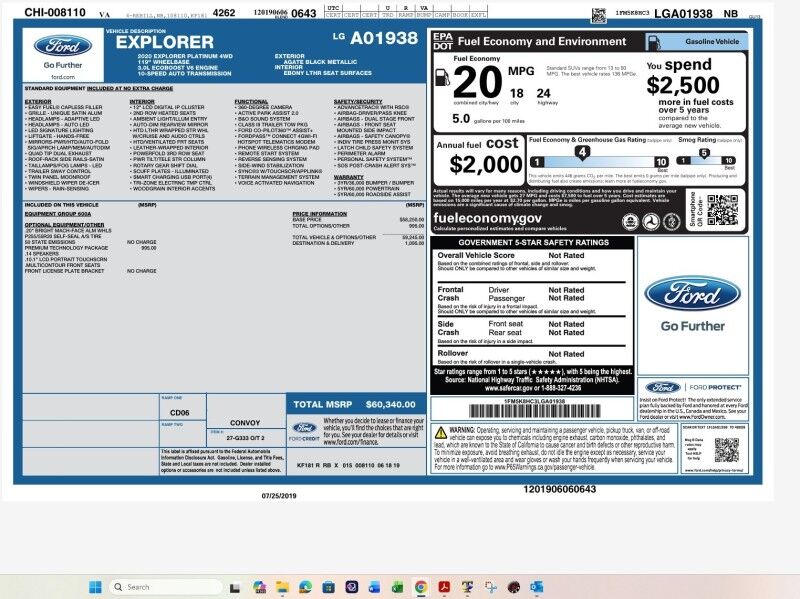Click the Ford Credit logo beside Total MSRP
Viewport: 800px width, 599px height.
[304, 428]
